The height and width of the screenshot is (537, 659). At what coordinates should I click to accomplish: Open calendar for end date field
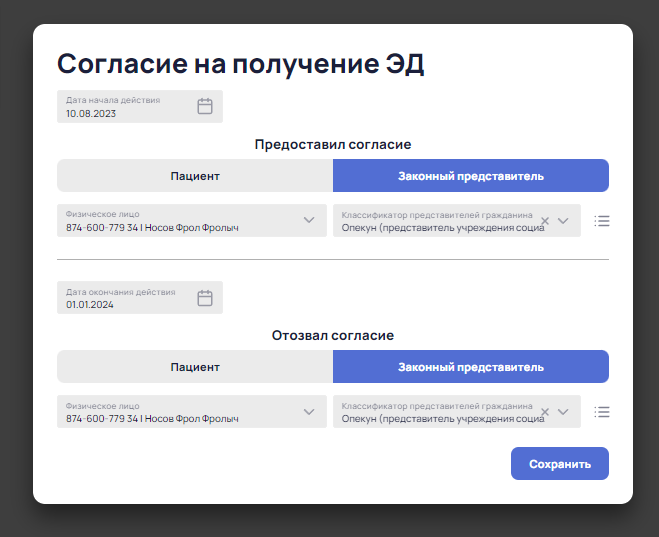point(205,298)
